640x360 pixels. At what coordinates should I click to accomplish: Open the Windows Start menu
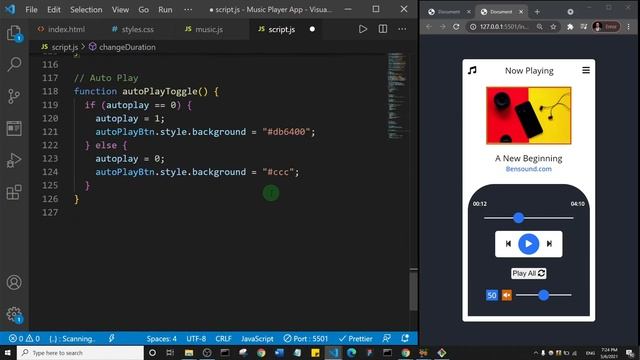click(x=8, y=353)
